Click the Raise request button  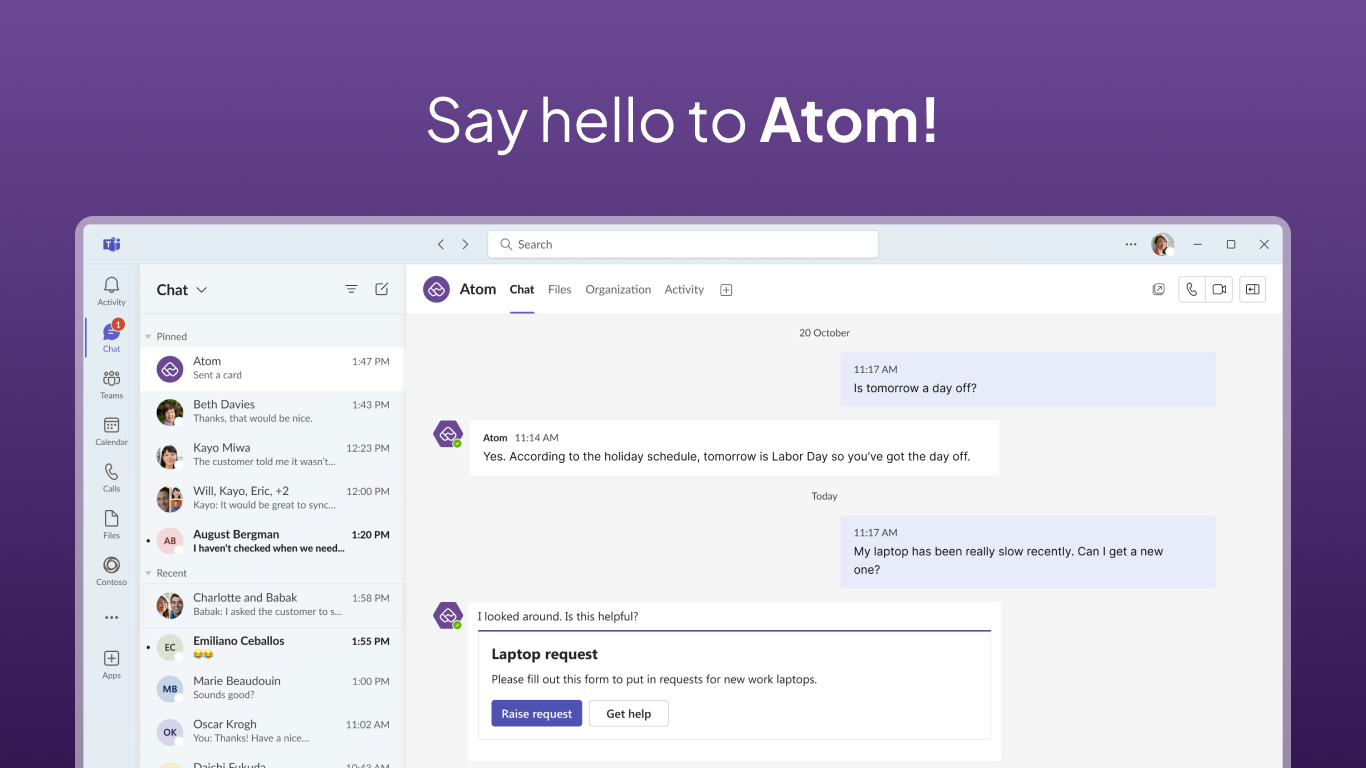click(536, 713)
